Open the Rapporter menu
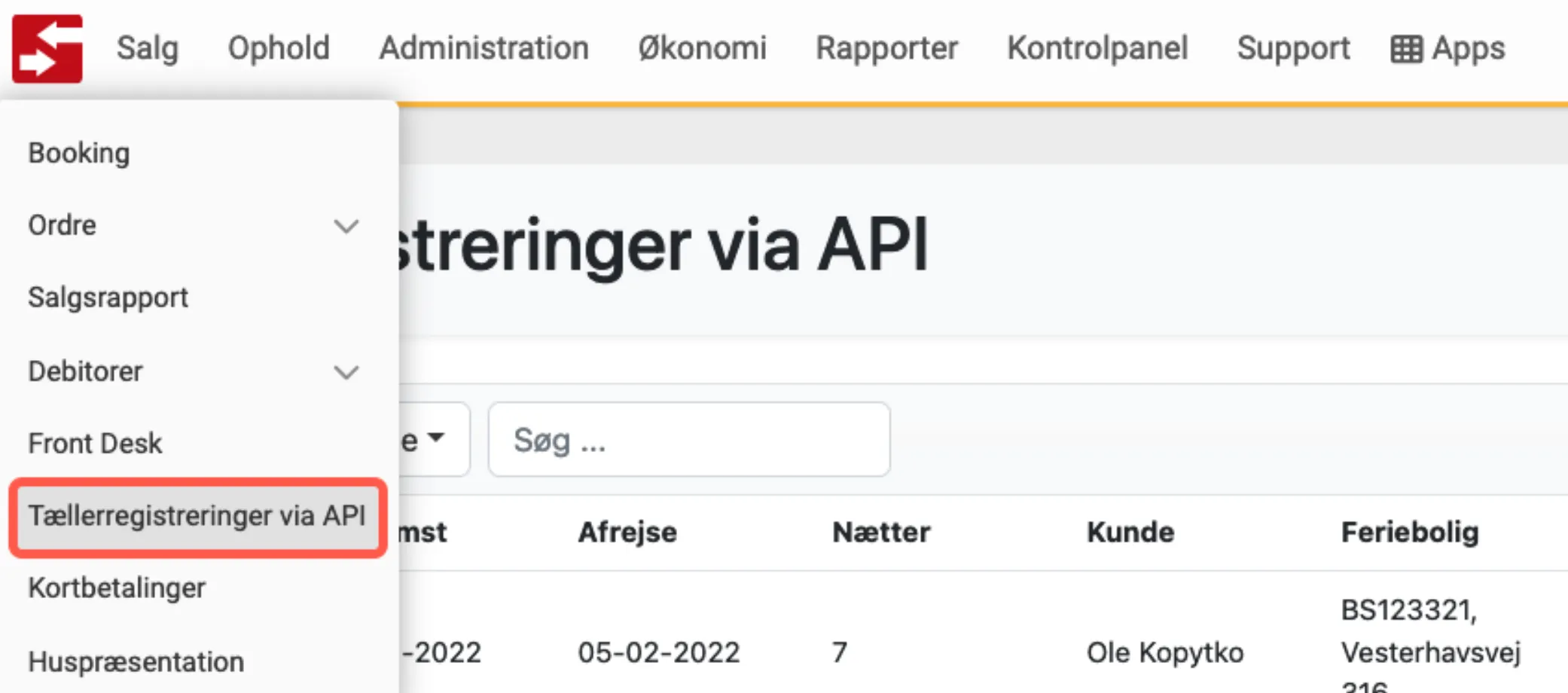This screenshot has width=1568, height=693. pos(886,47)
